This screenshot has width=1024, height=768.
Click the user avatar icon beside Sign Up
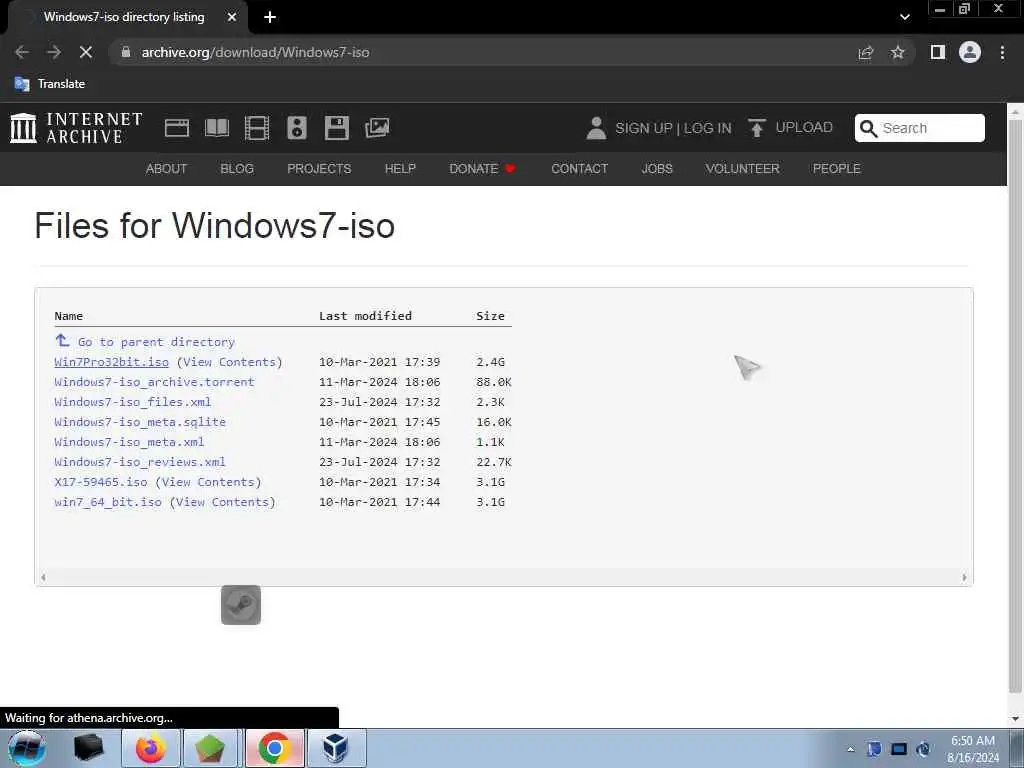click(x=596, y=128)
